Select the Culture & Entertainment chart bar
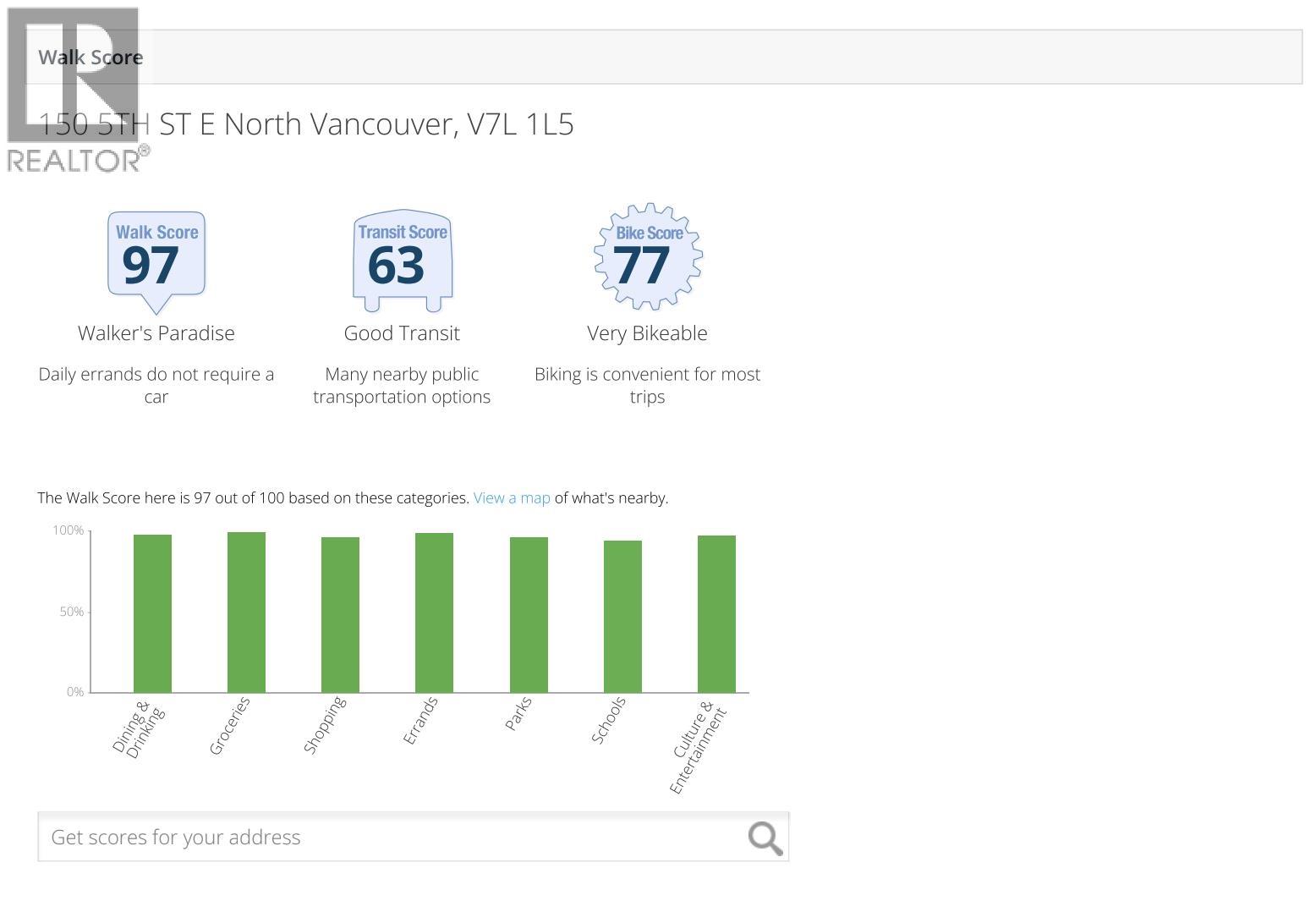The image size is (1316, 912). (x=716, y=614)
